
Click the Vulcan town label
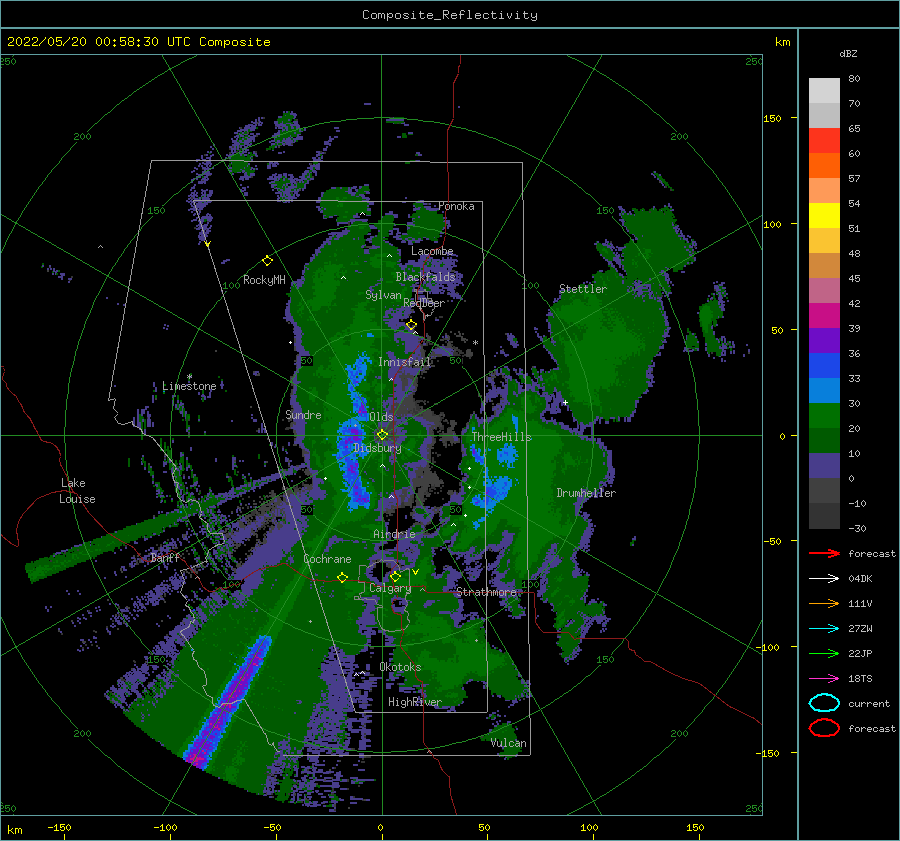coord(509,743)
